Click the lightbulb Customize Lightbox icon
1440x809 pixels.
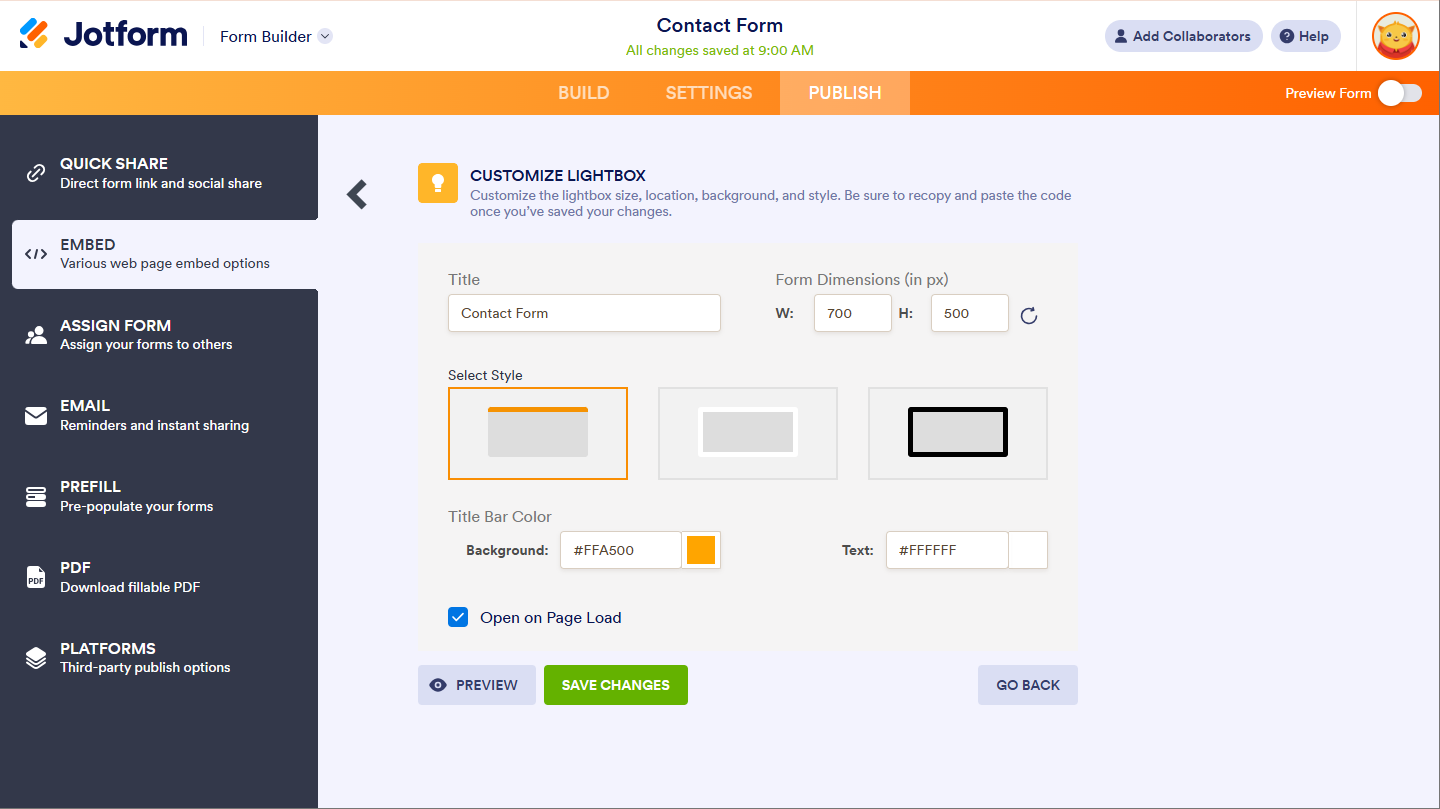click(438, 183)
